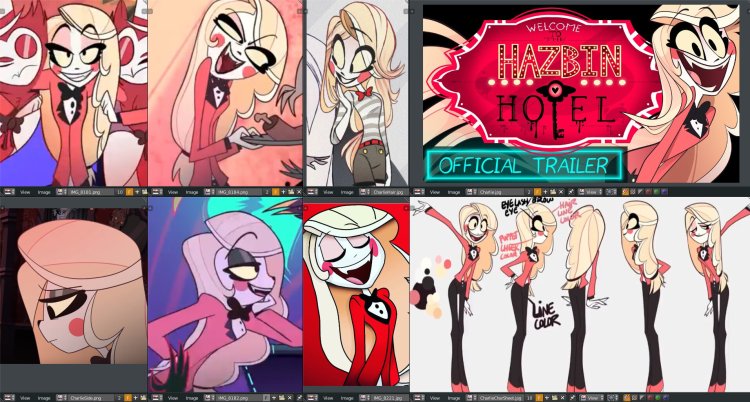Screen dimensions: 750x402
Task: Open editor type selector in IMG_0184.png panel
Action: tap(156, 191)
